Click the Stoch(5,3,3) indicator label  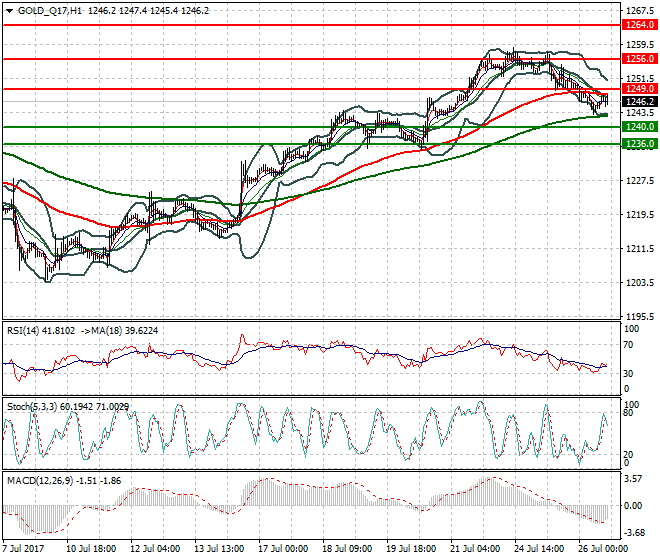32,407
